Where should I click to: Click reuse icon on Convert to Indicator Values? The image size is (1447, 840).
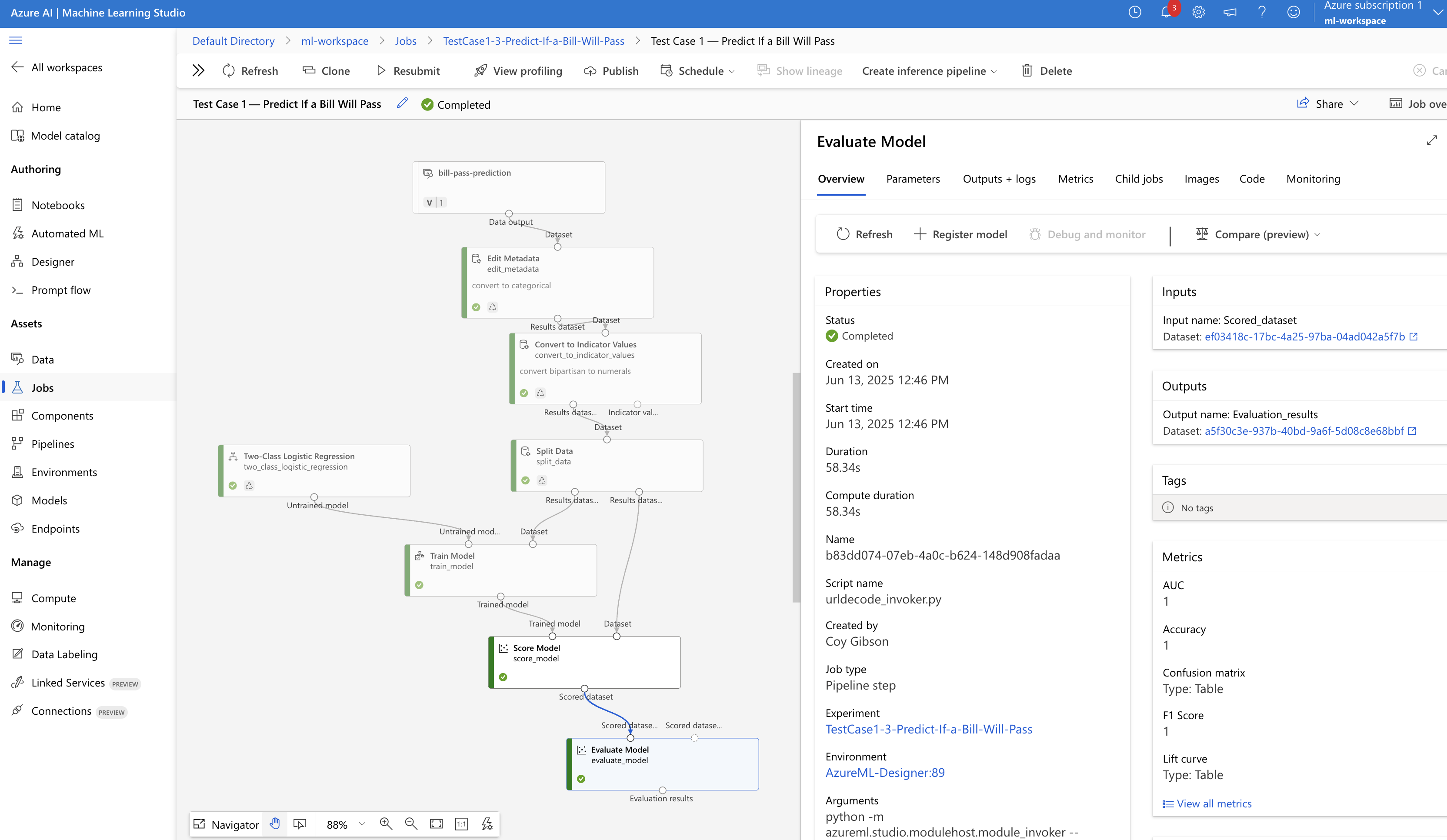click(540, 393)
